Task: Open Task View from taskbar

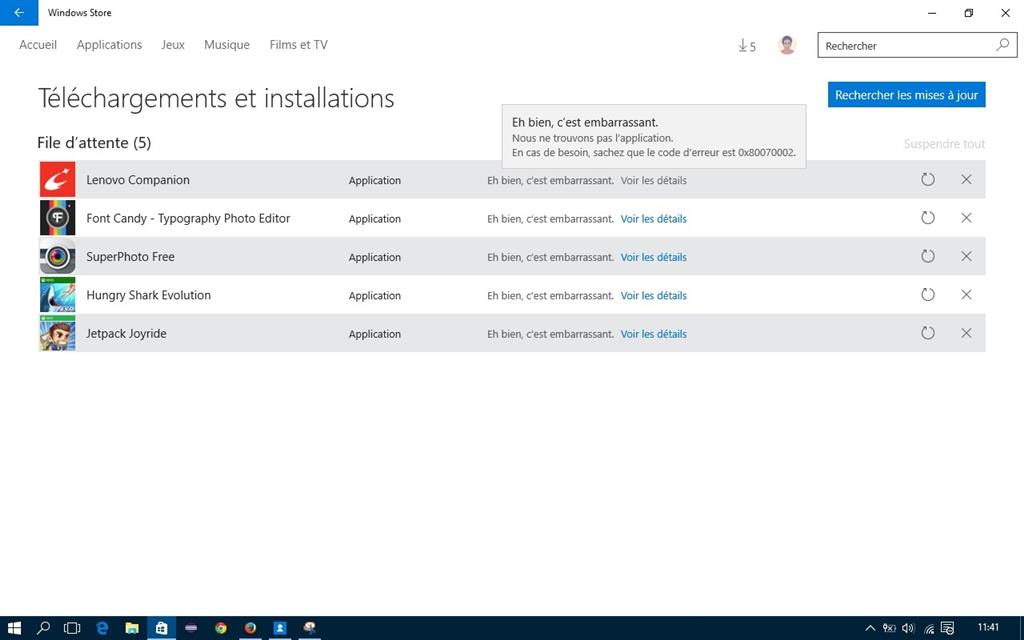Action: 72,628
